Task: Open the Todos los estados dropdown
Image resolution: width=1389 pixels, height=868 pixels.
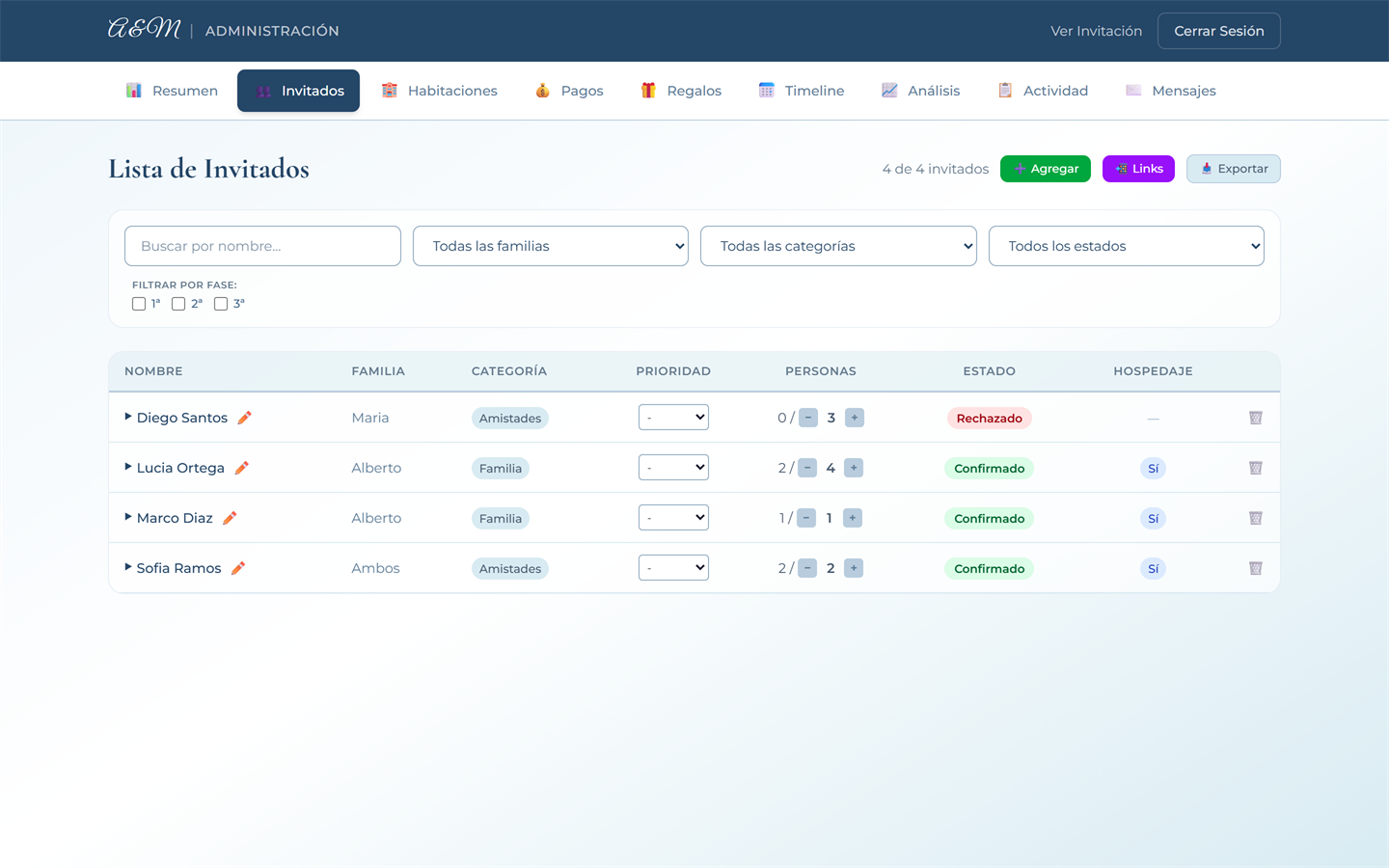Action: point(1127,246)
